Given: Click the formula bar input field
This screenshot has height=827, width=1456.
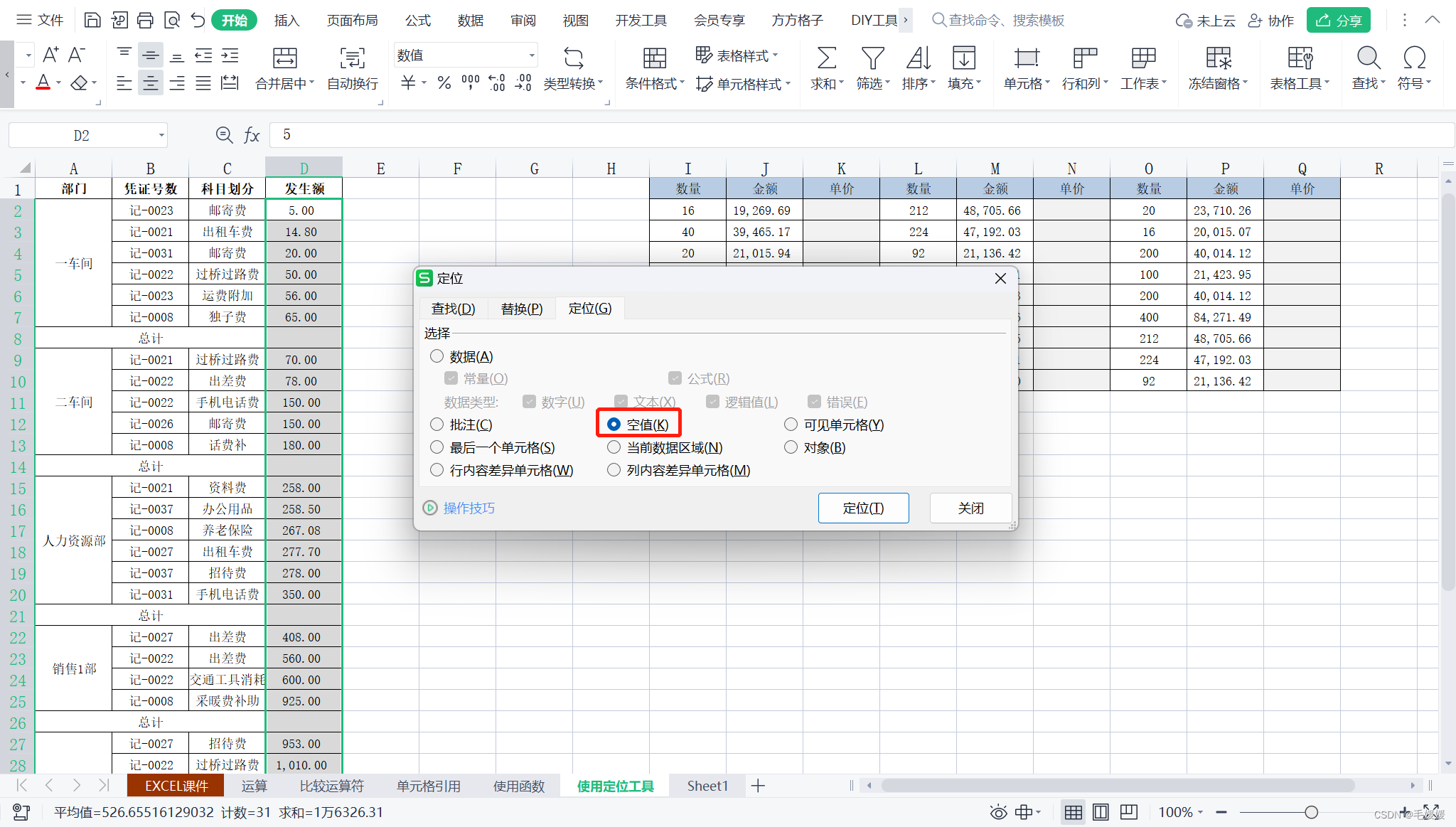Looking at the screenshot, I should (x=860, y=135).
